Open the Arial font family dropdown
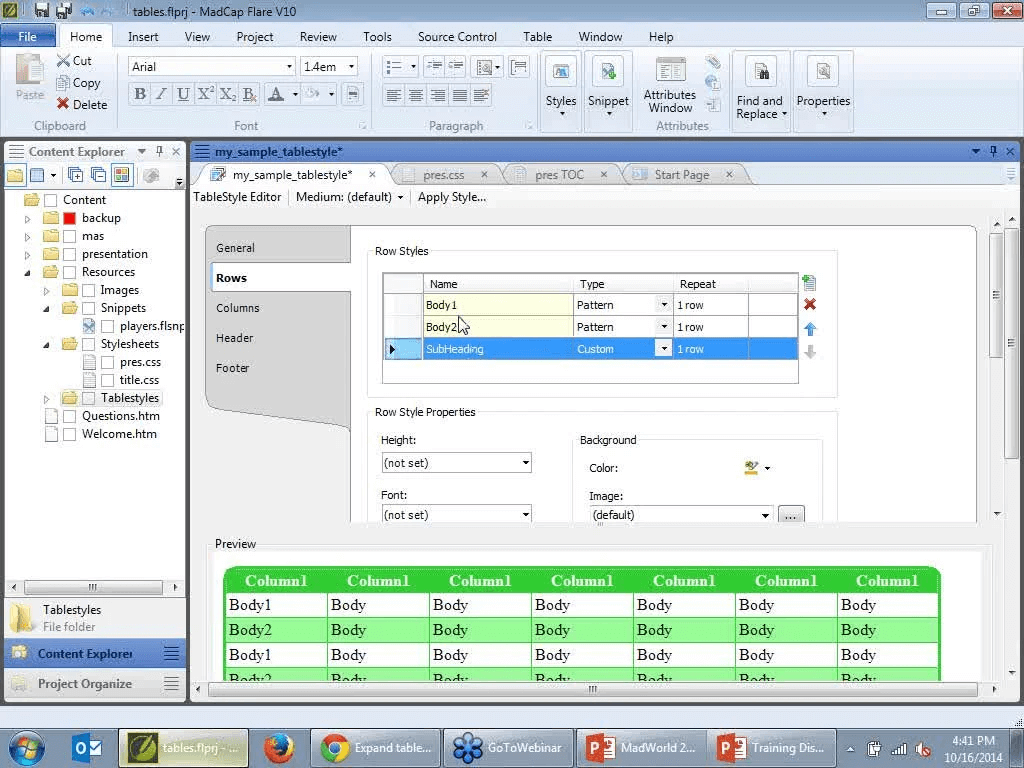 click(x=289, y=67)
